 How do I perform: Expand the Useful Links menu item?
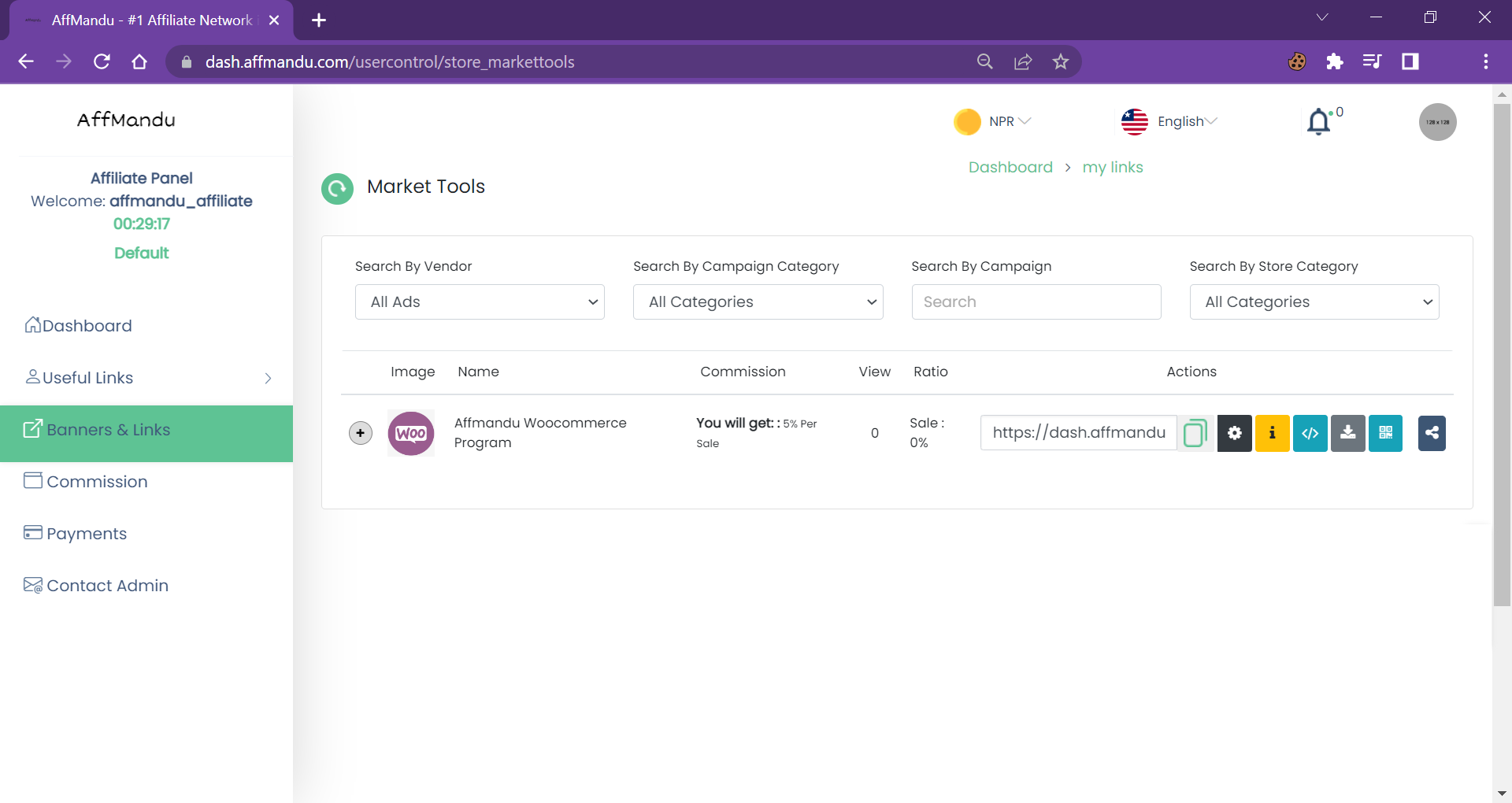146,378
